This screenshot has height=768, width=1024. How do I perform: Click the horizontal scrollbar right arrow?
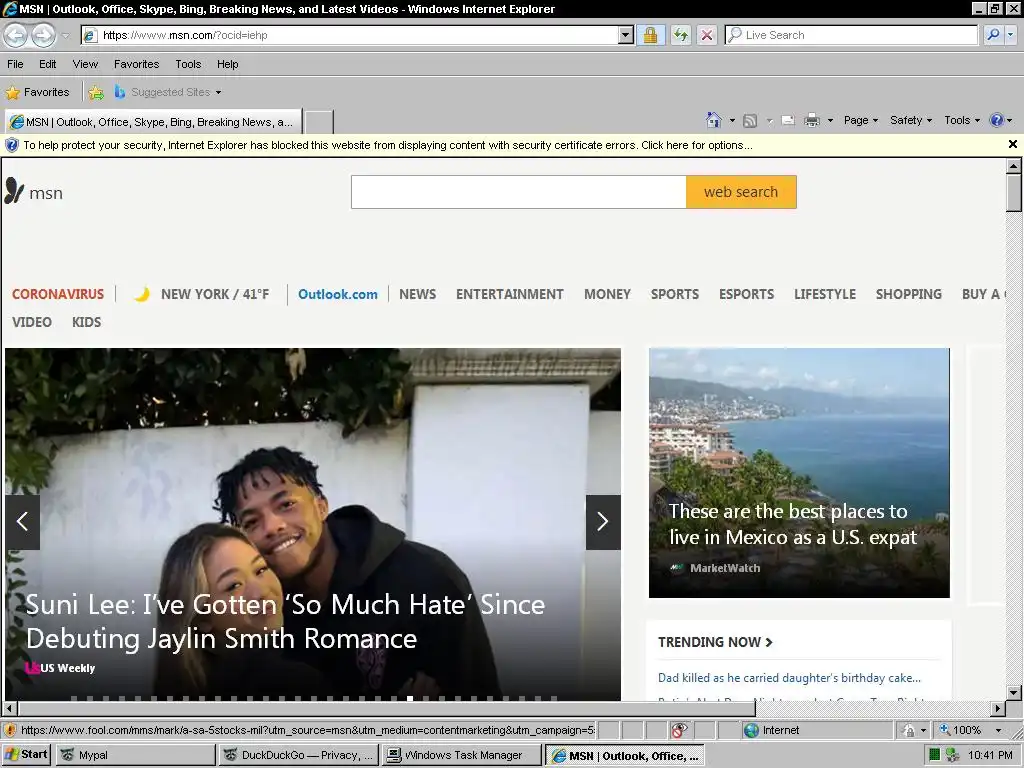pos(997,708)
